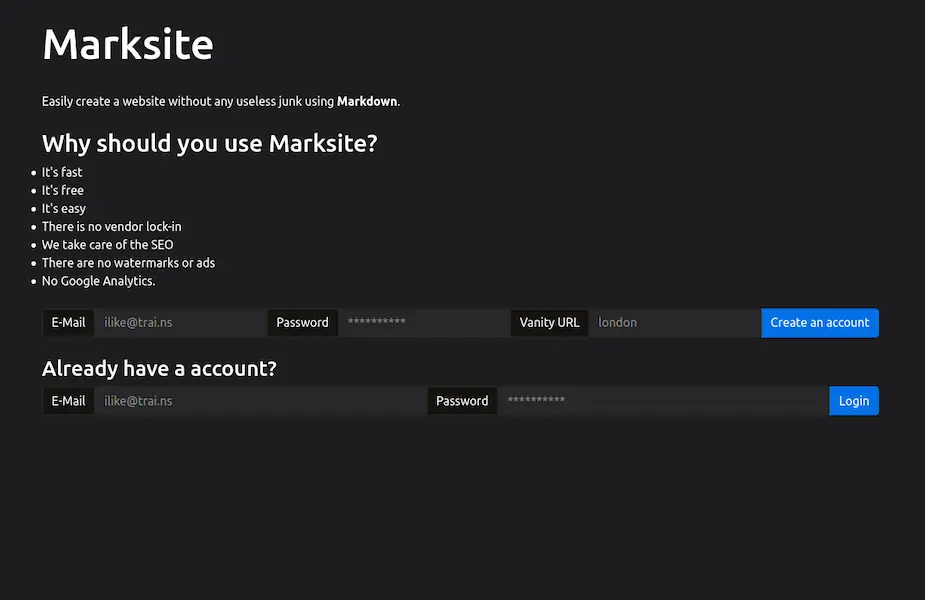Click the login form E-Mail label

pyautogui.click(x=68, y=401)
